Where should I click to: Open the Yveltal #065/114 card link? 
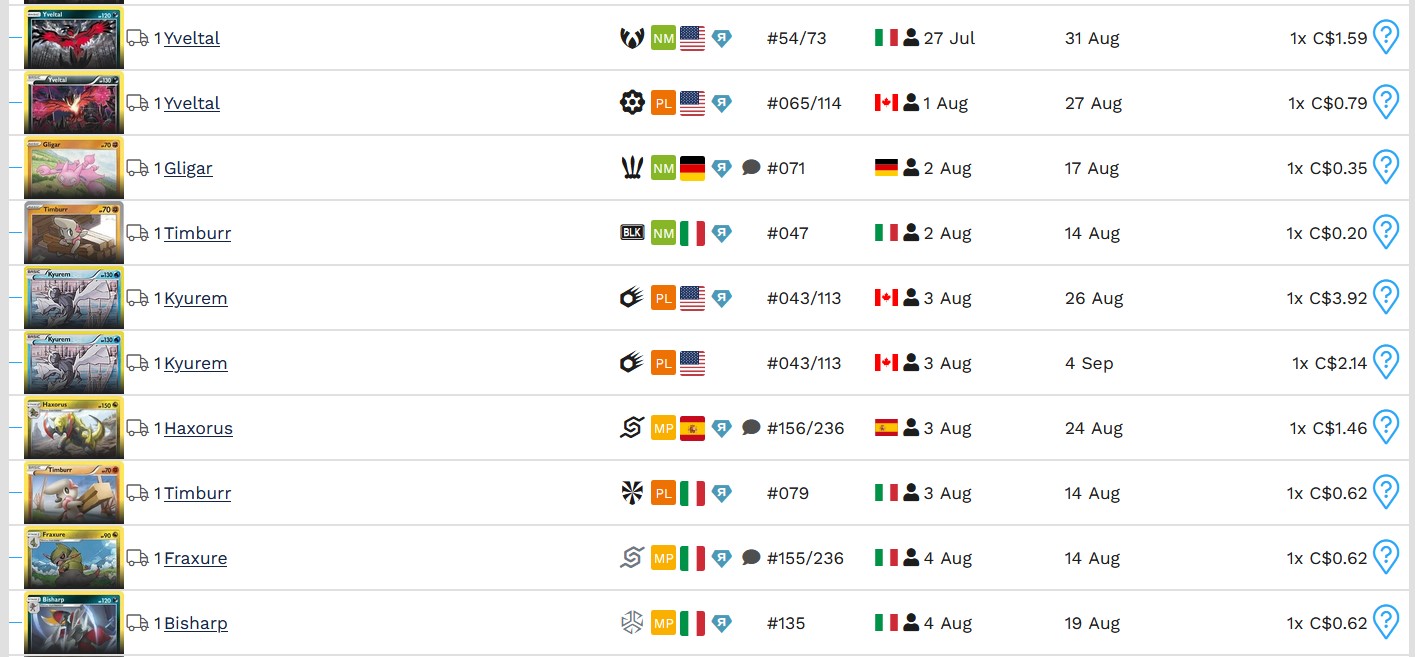pos(192,103)
